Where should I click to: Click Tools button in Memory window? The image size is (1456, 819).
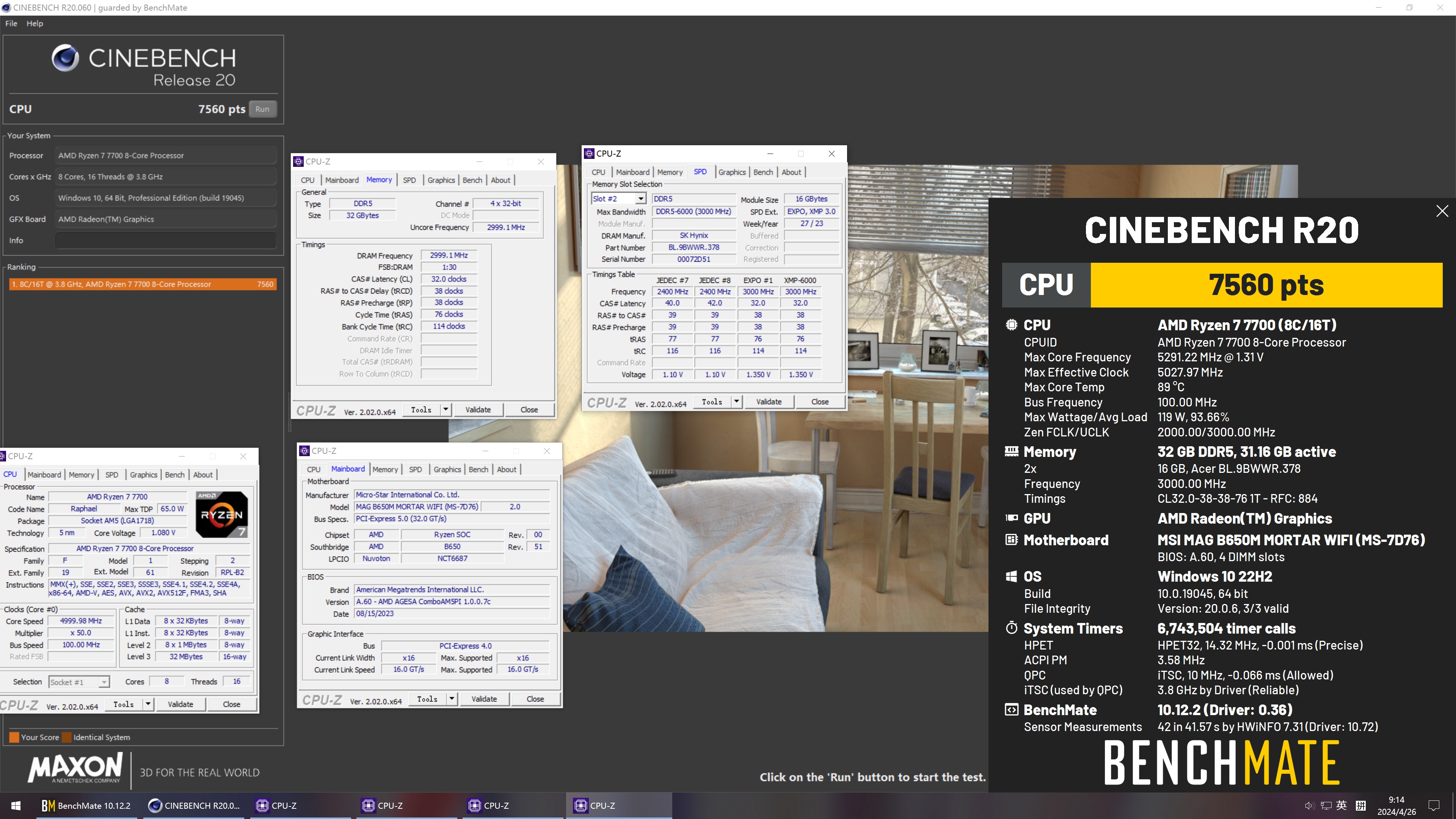[x=421, y=410]
